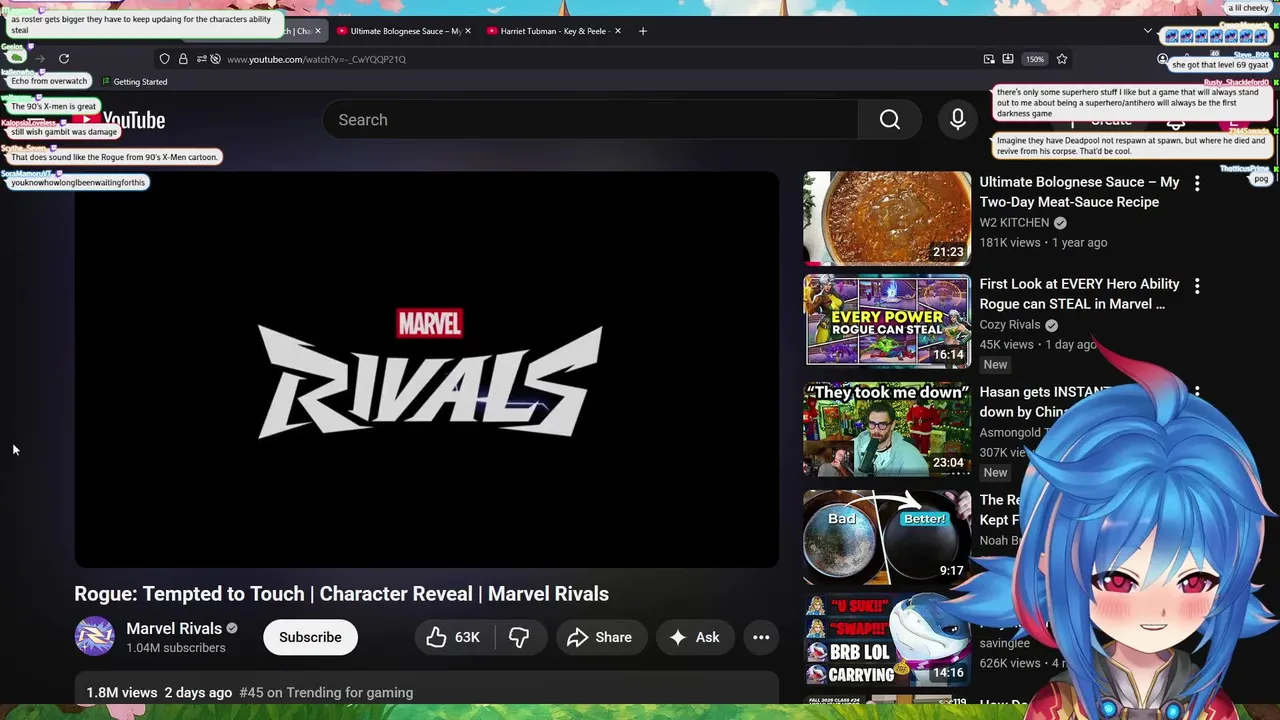The width and height of the screenshot is (1280, 720).
Task: Open options menu for Rogue can STEAL video
Action: [x=1197, y=285]
